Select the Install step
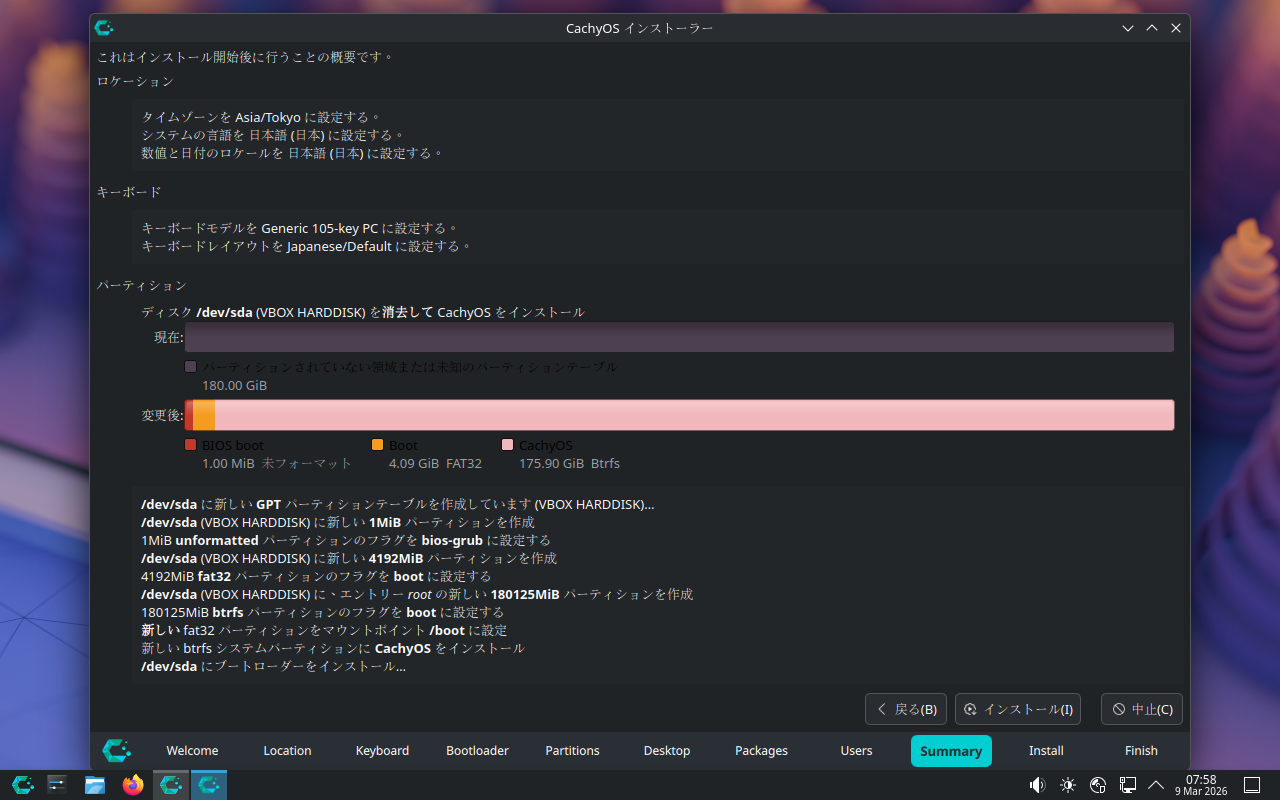Viewport: 1280px width, 800px height. point(1046,751)
